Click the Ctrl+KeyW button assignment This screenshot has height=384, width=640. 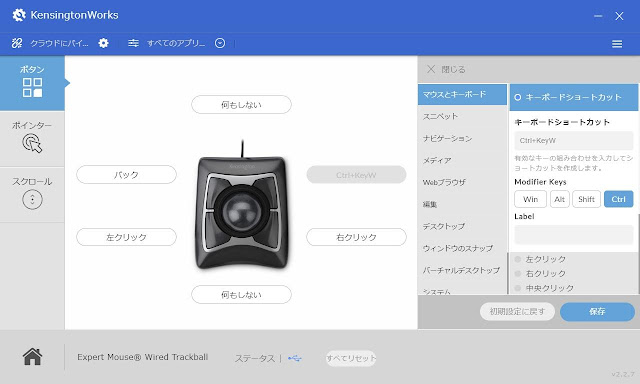(x=356, y=175)
